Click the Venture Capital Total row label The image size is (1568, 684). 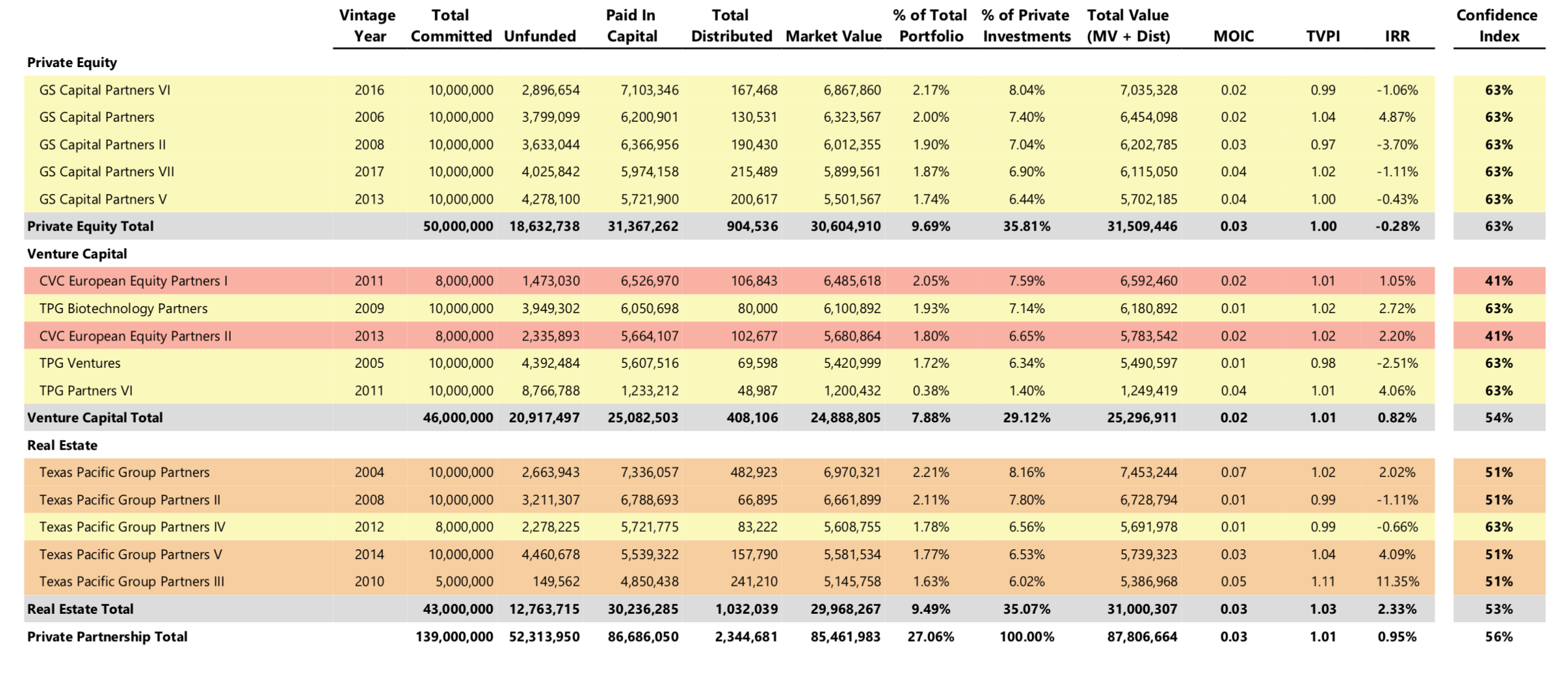pyautogui.click(x=95, y=418)
